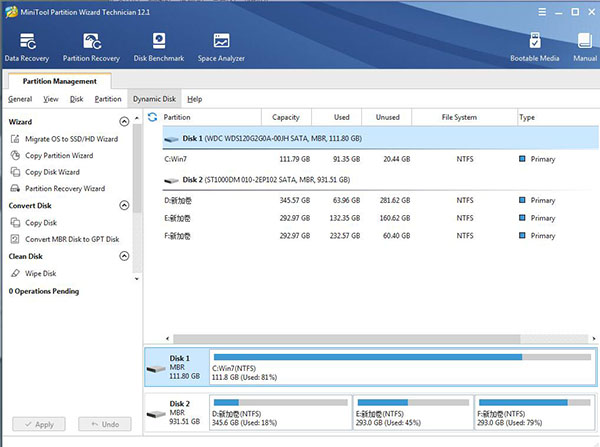Click the Convert MBR Disk to GPT Disk icon

click(15, 239)
